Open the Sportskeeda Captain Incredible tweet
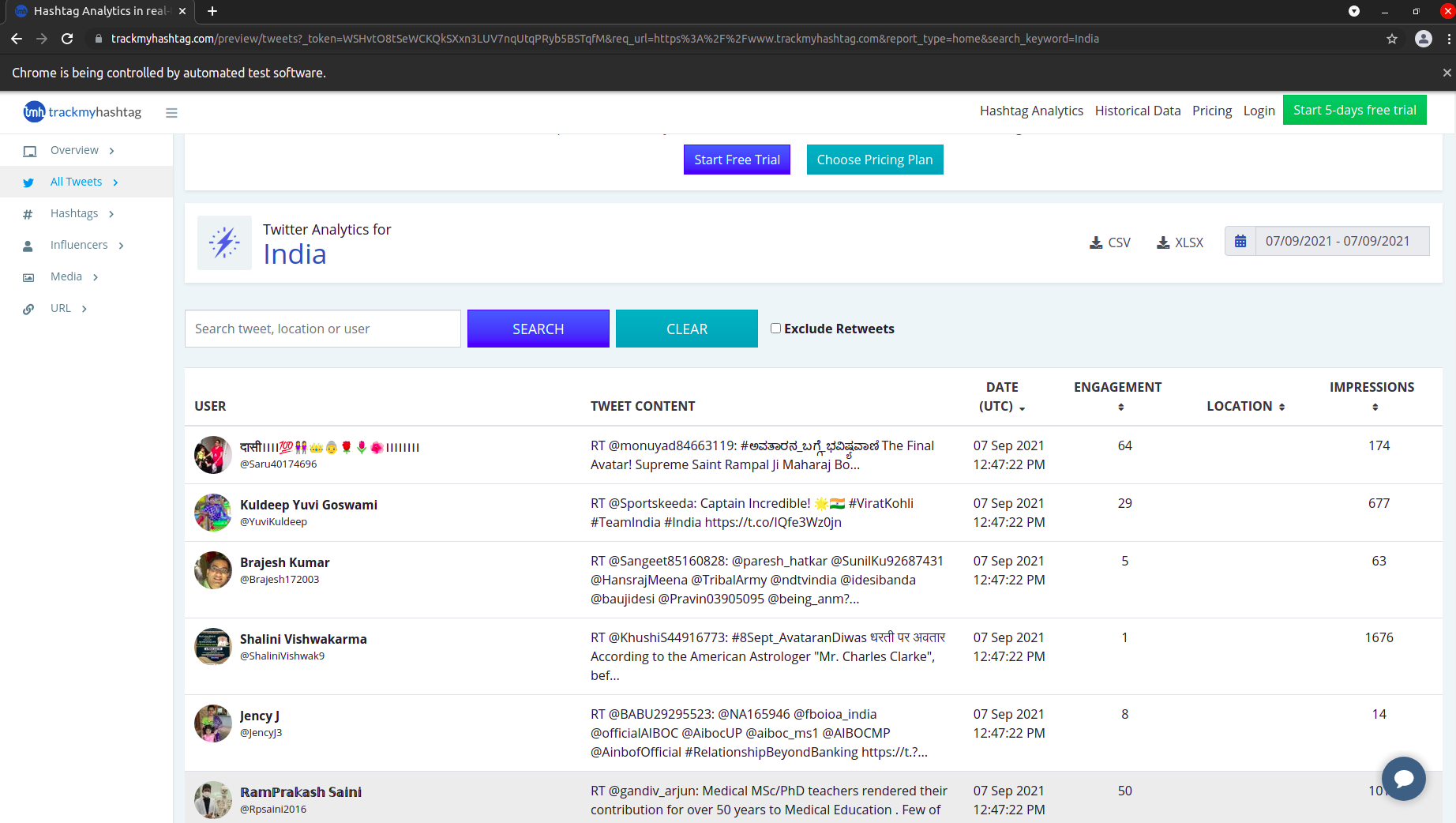Screen dimensions: 1456x823 (752, 513)
